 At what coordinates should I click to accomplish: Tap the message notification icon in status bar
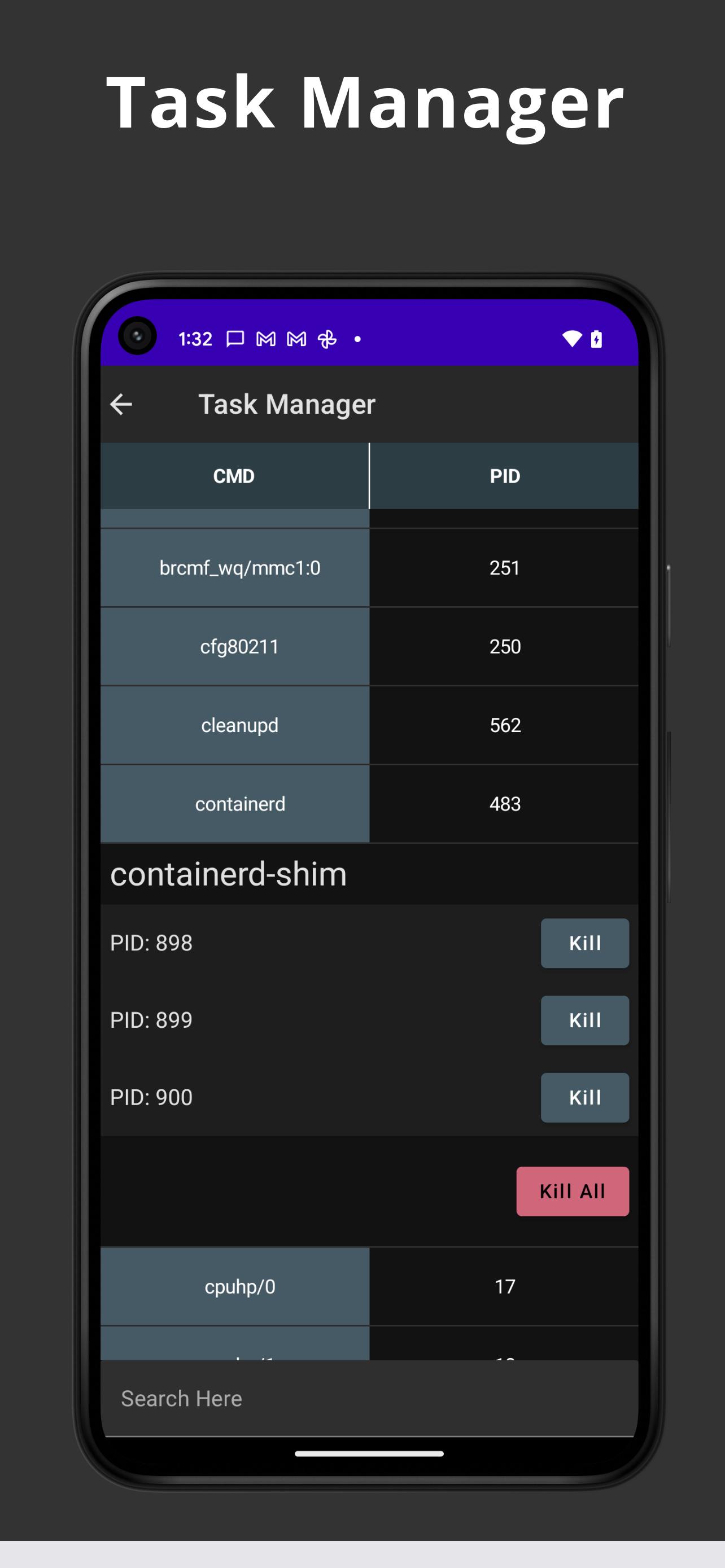235,339
